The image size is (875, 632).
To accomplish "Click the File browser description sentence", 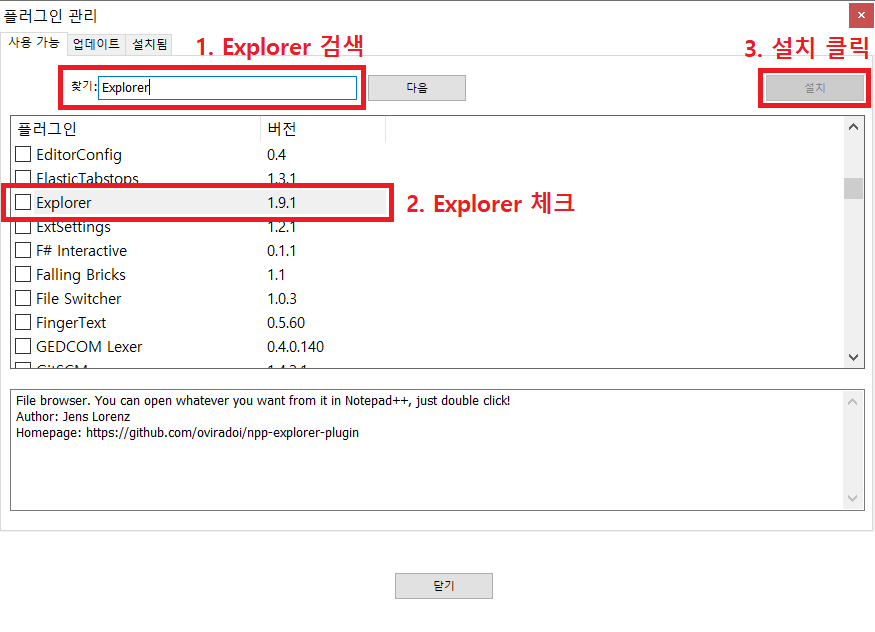I will pos(263,401).
